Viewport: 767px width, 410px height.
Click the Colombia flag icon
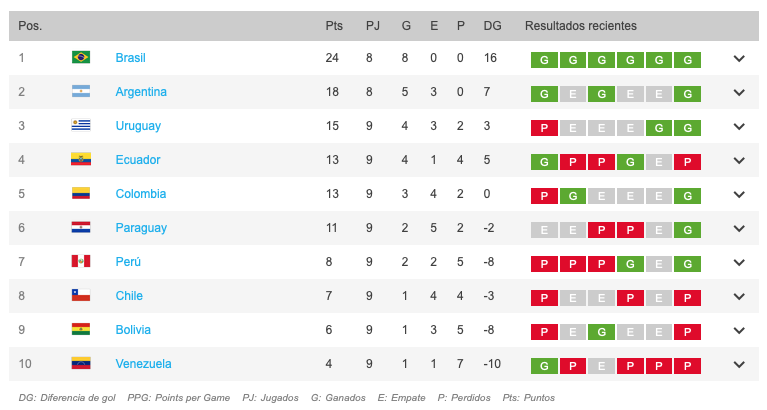[x=81, y=194]
